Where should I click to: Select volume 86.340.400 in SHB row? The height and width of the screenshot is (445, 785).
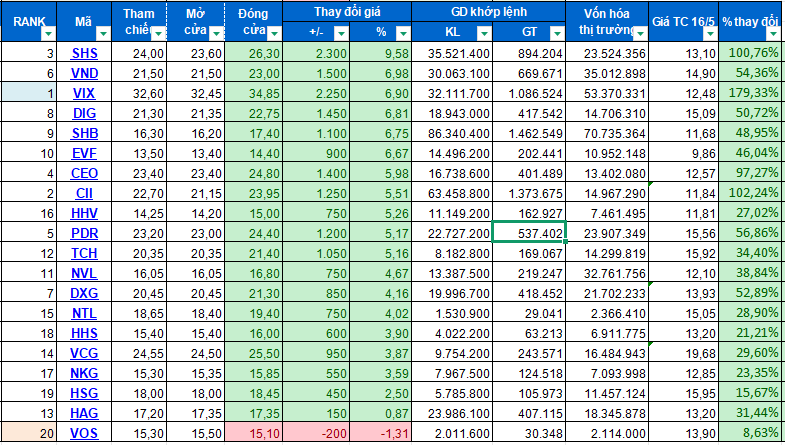(x=452, y=133)
